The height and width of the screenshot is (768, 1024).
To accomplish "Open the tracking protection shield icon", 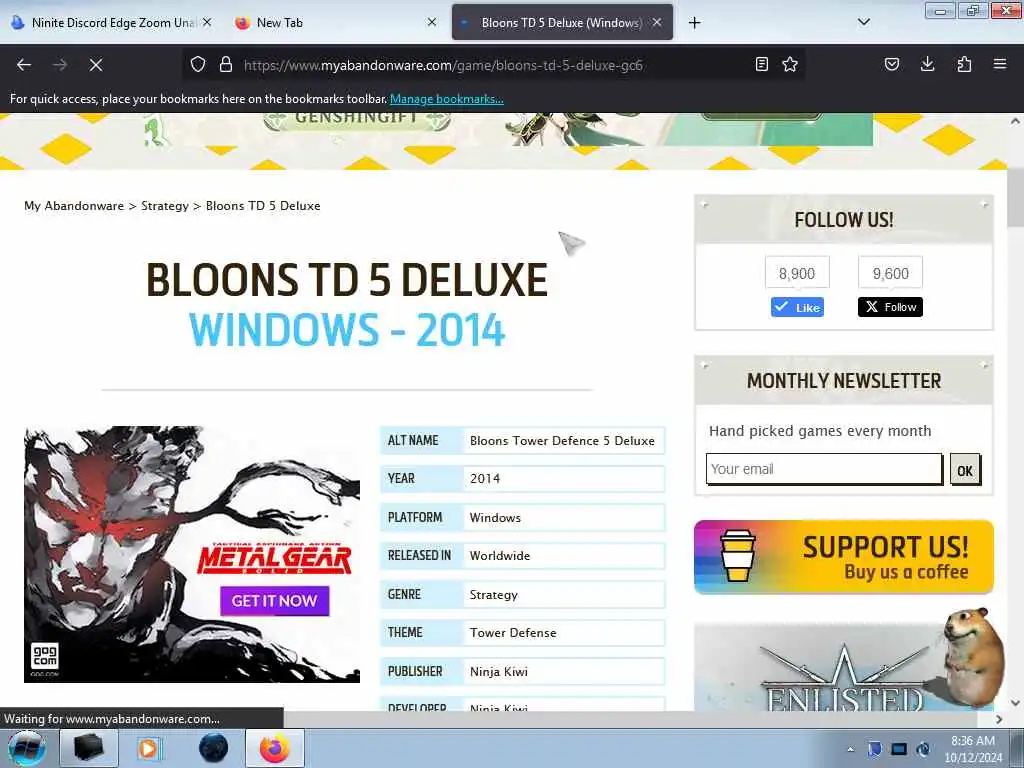I will point(198,65).
